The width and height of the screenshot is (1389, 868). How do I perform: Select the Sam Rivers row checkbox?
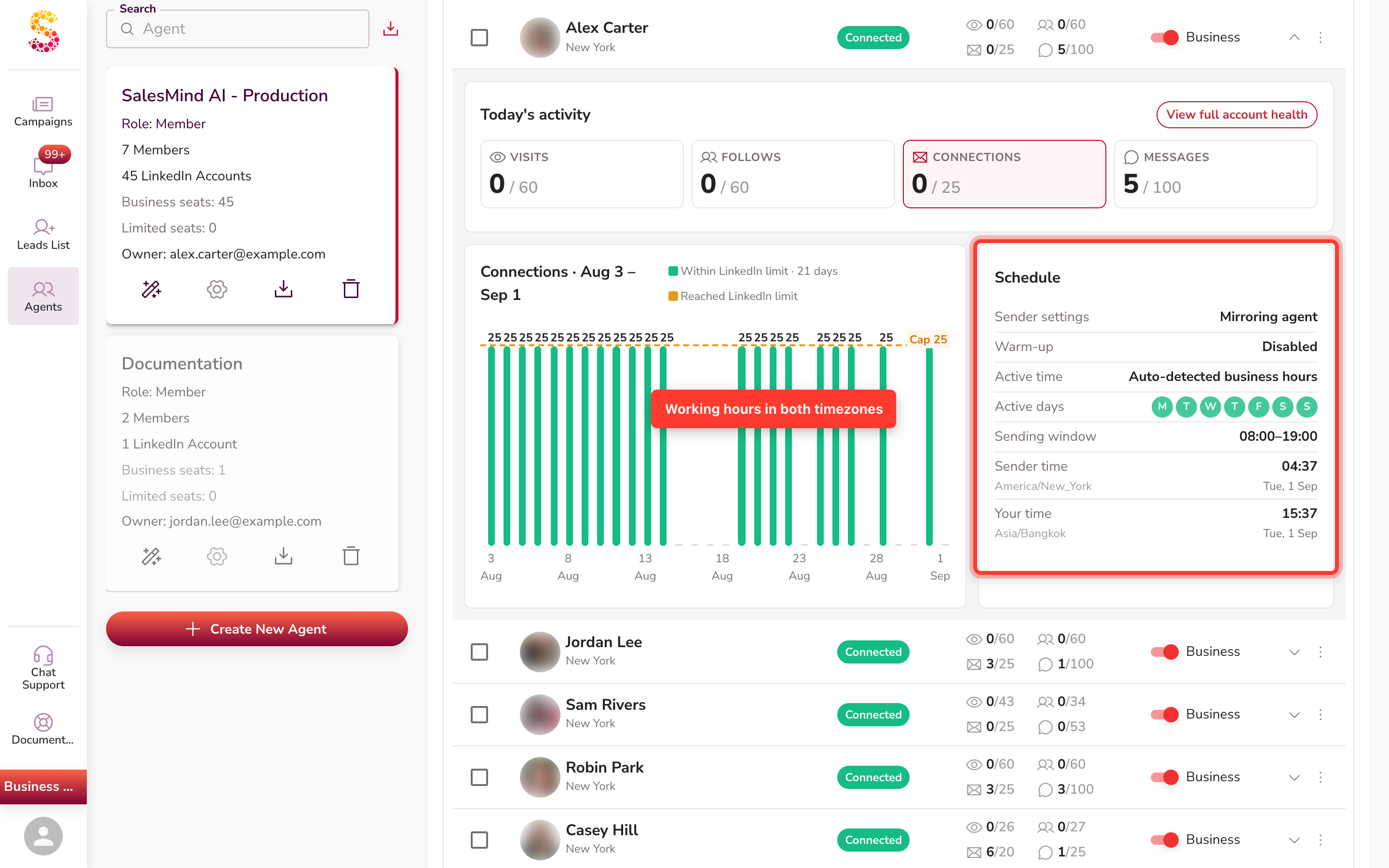(479, 714)
